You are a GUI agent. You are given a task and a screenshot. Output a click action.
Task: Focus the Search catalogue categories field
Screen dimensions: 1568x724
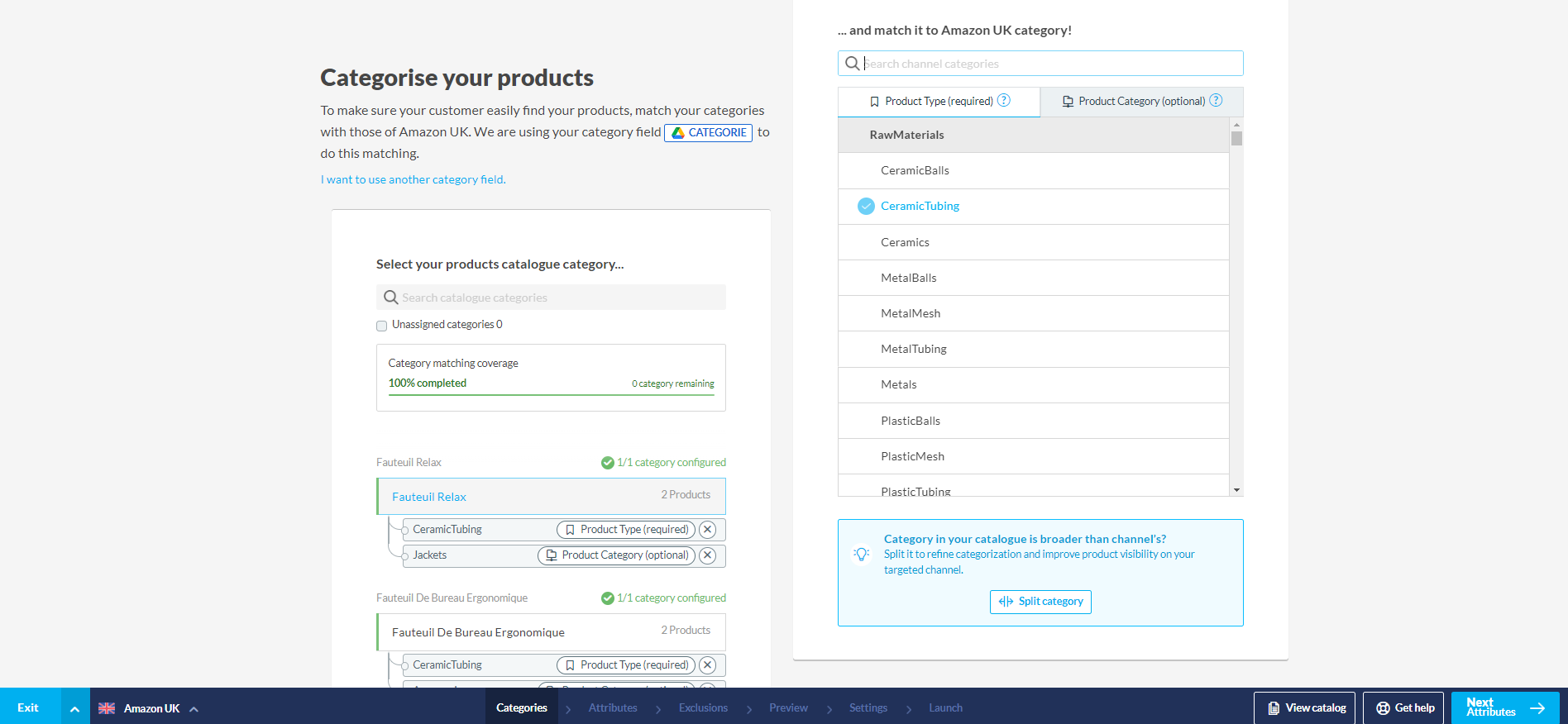(x=554, y=298)
